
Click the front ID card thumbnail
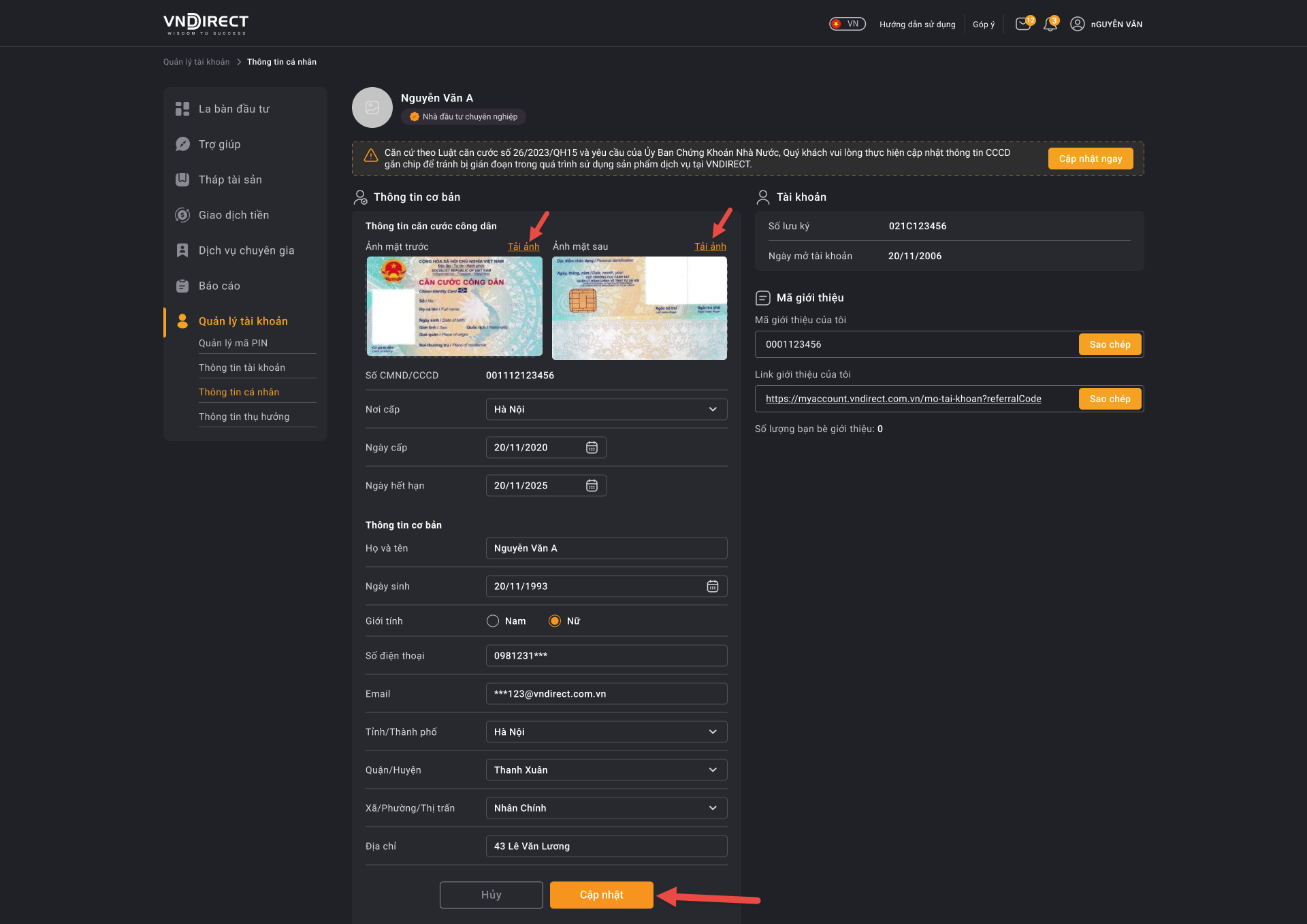coord(454,307)
